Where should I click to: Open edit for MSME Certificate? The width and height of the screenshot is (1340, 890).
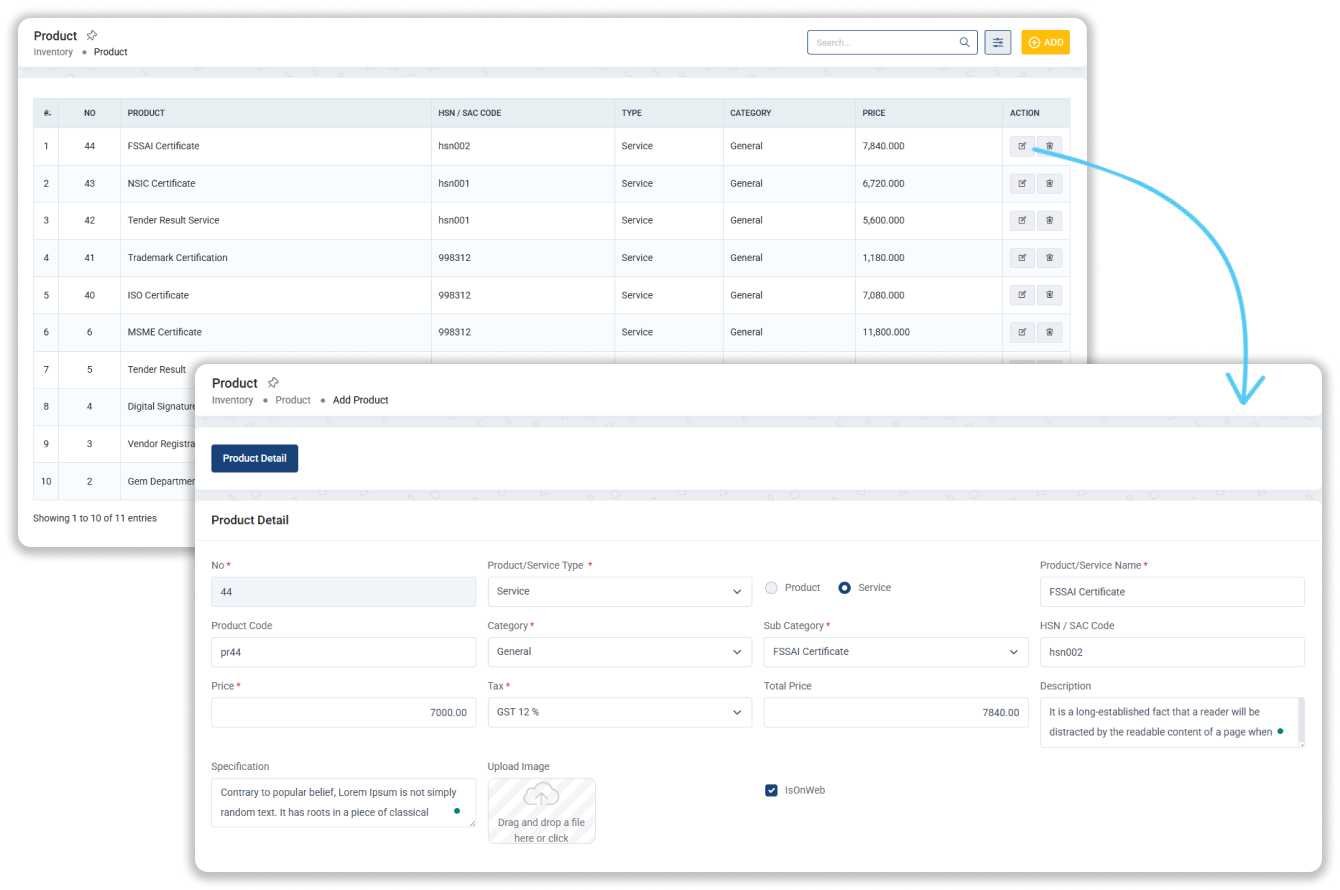pos(1021,332)
